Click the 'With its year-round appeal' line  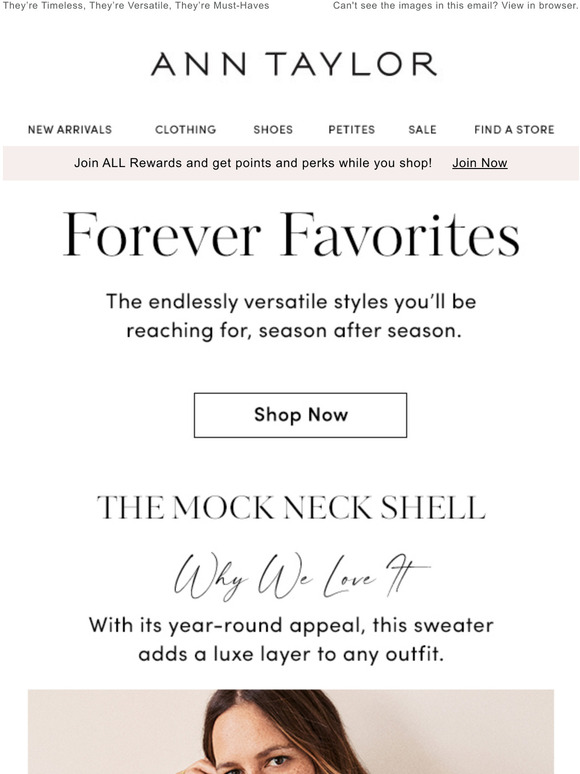[x=291, y=625]
